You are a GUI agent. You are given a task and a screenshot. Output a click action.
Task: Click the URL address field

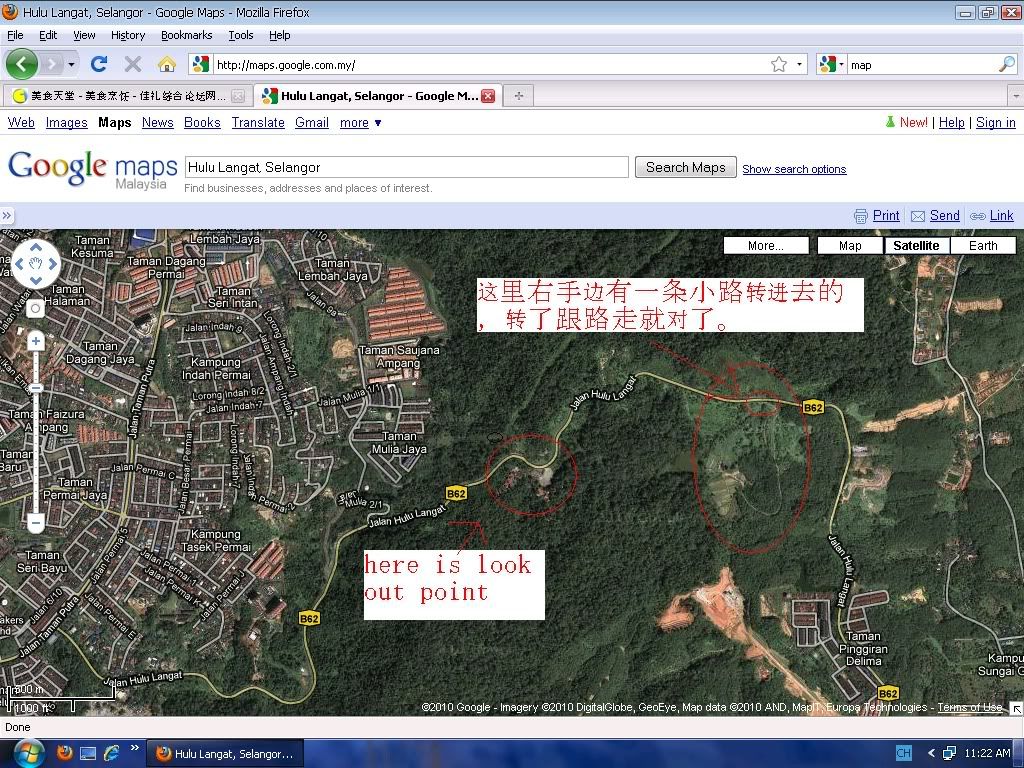pyautogui.click(x=491, y=65)
